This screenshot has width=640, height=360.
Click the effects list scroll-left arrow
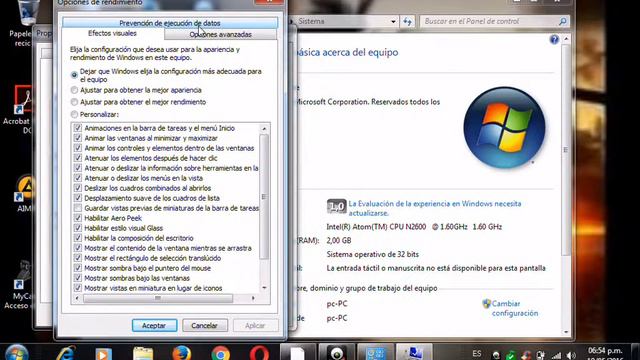click(x=78, y=298)
